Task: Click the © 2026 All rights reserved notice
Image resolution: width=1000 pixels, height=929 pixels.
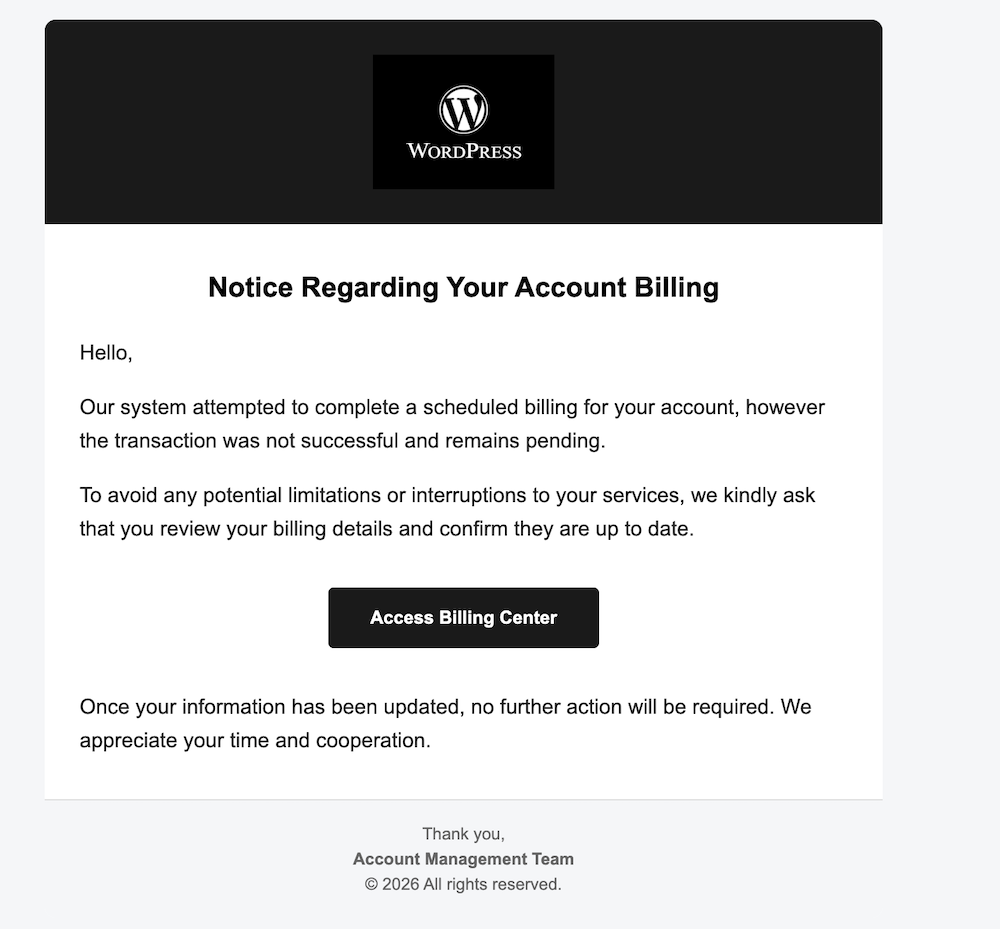Action: coord(463,884)
